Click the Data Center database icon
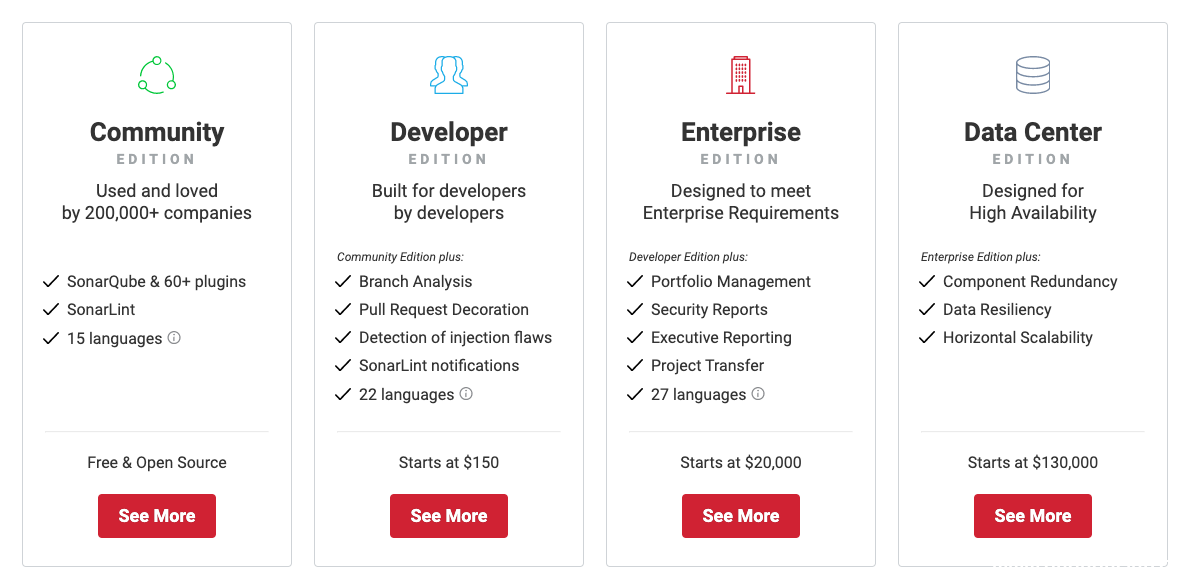Screen dimensions: 1191x585 [1032, 74]
